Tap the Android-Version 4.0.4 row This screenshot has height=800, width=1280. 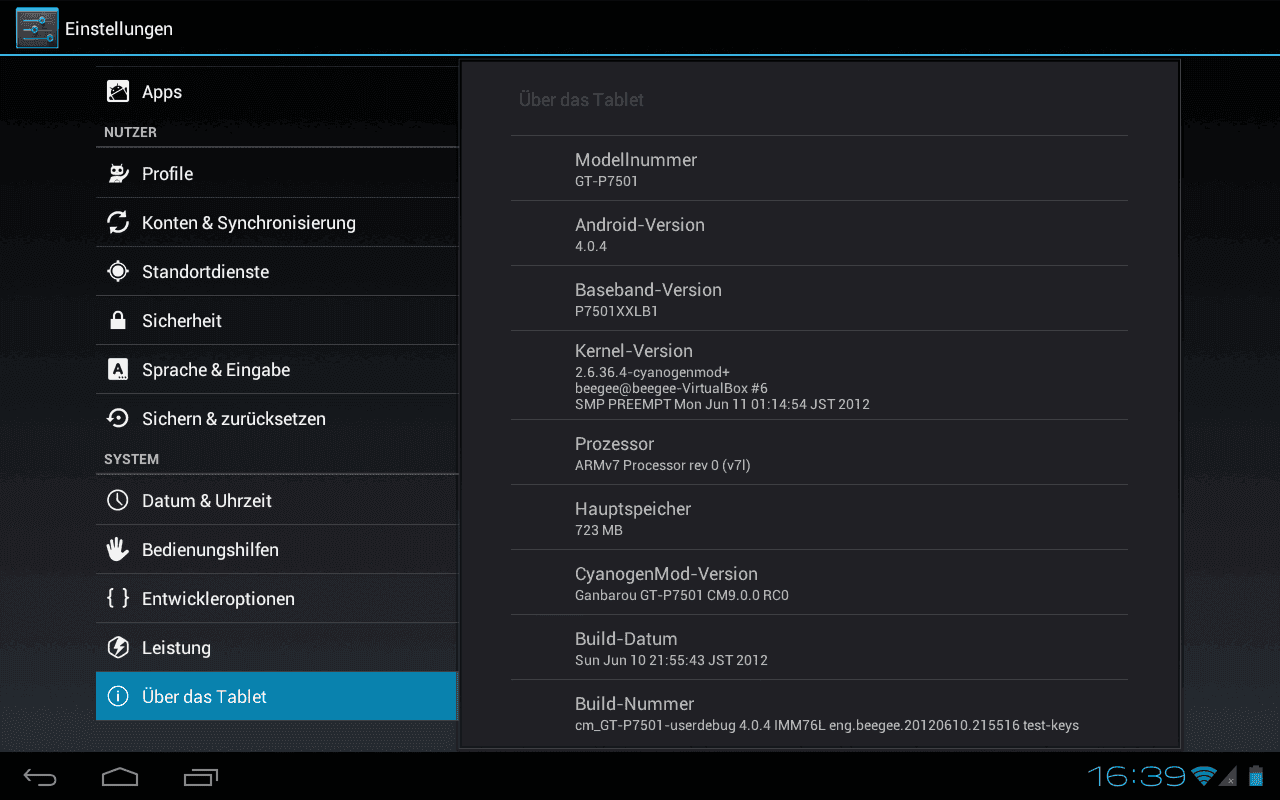(819, 234)
